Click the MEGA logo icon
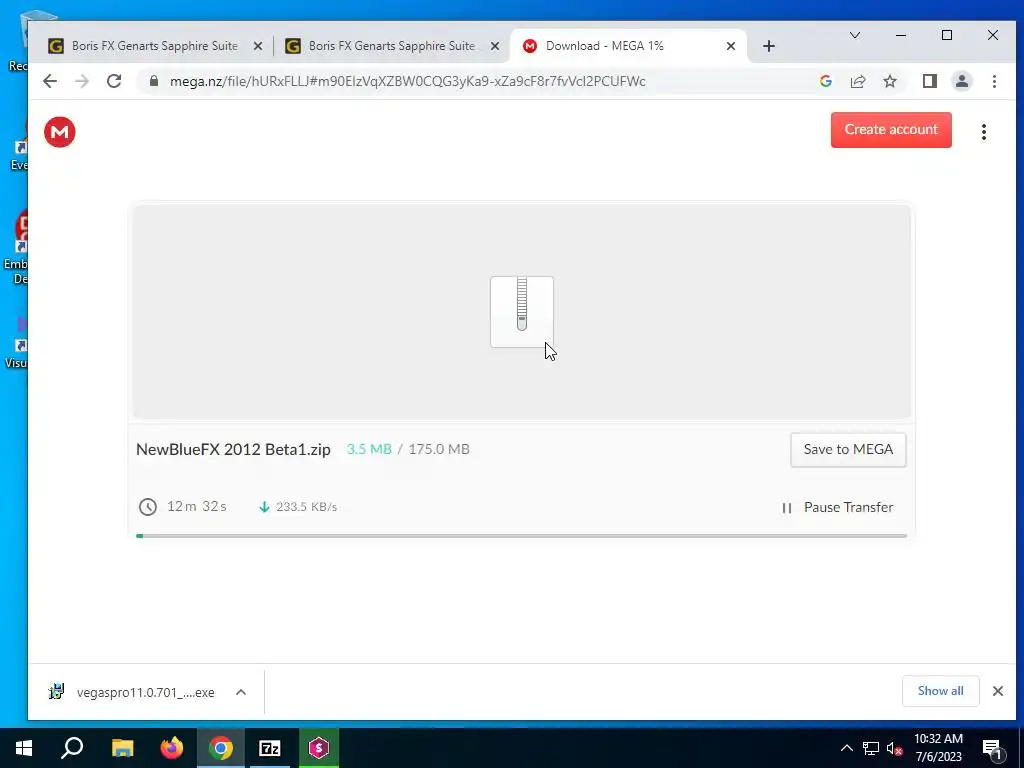This screenshot has width=1024, height=768. pos(59,132)
